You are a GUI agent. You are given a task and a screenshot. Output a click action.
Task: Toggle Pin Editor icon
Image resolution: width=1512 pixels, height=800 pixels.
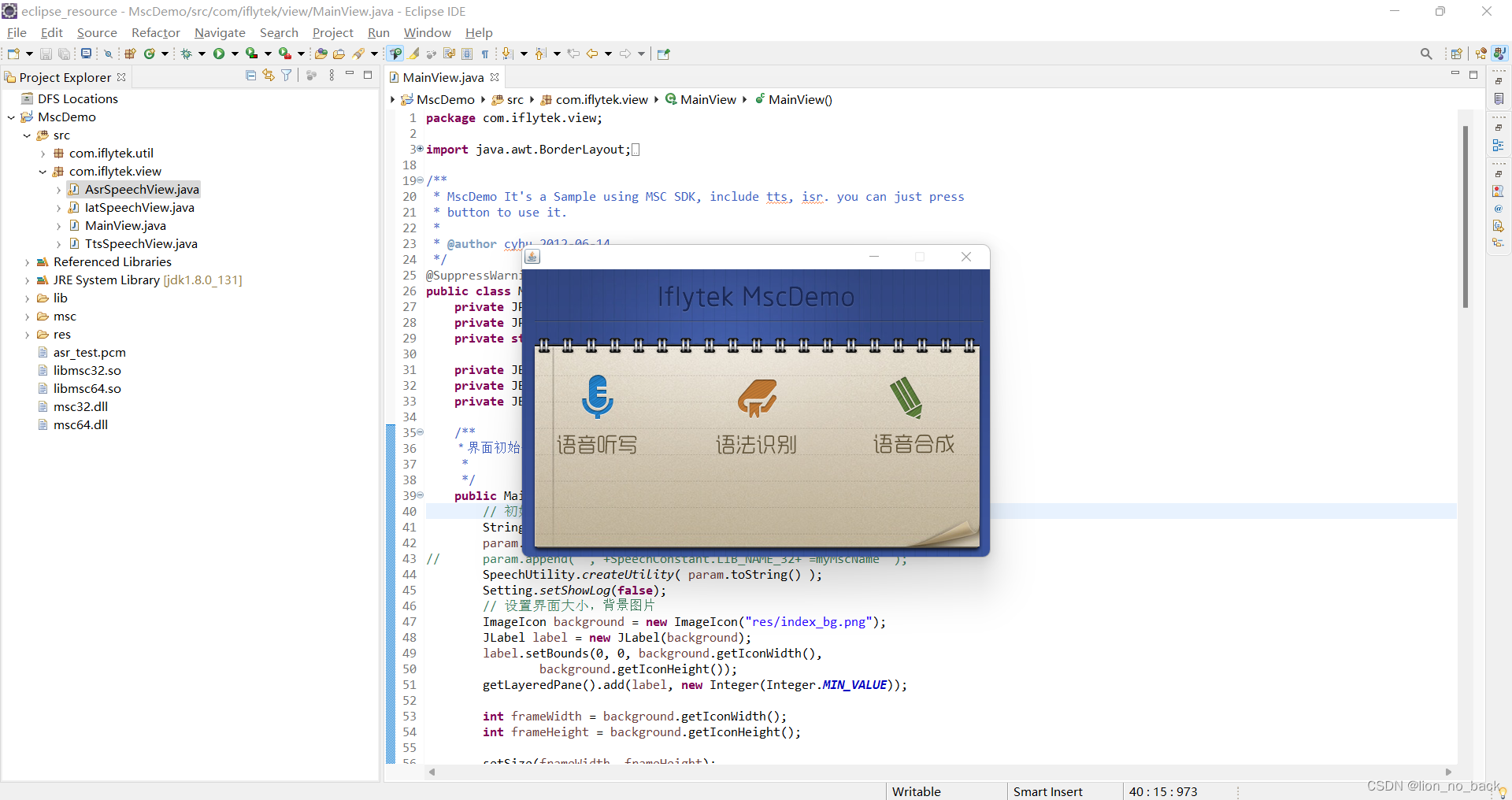pyautogui.click(x=663, y=54)
